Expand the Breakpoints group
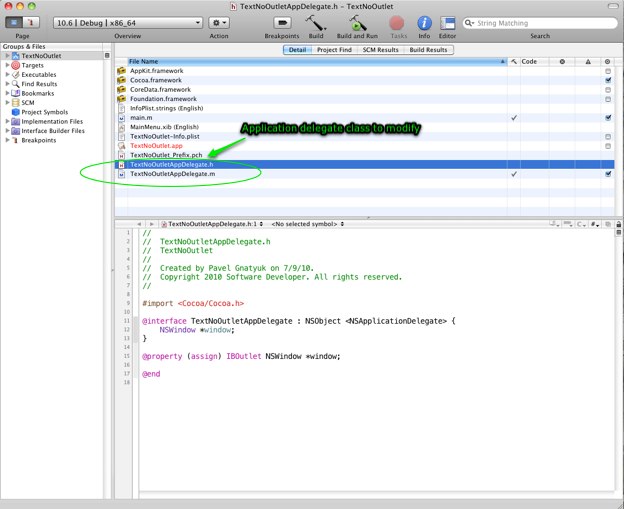624x509 pixels. point(7,140)
